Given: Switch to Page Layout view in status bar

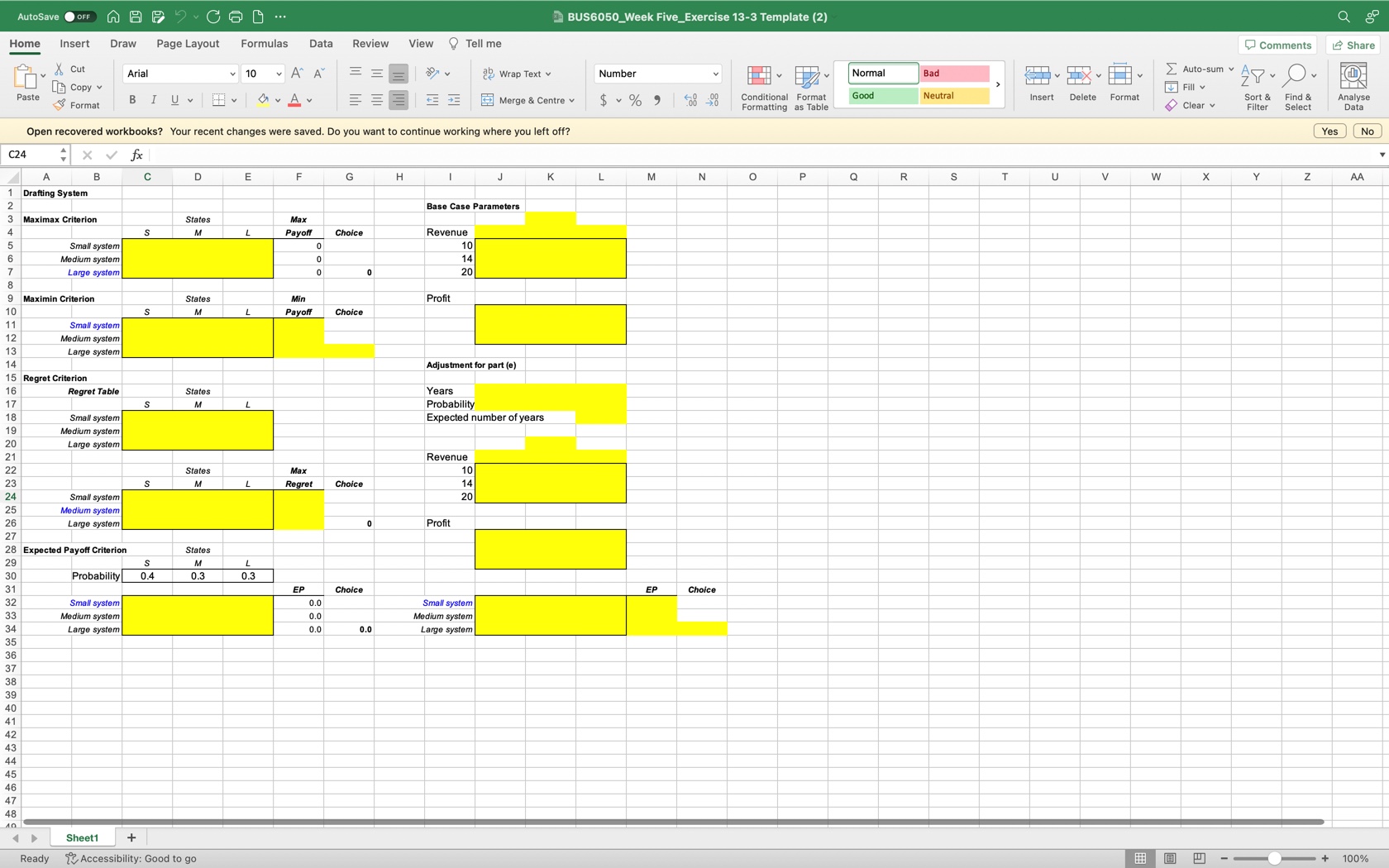Looking at the screenshot, I should click(1170, 858).
